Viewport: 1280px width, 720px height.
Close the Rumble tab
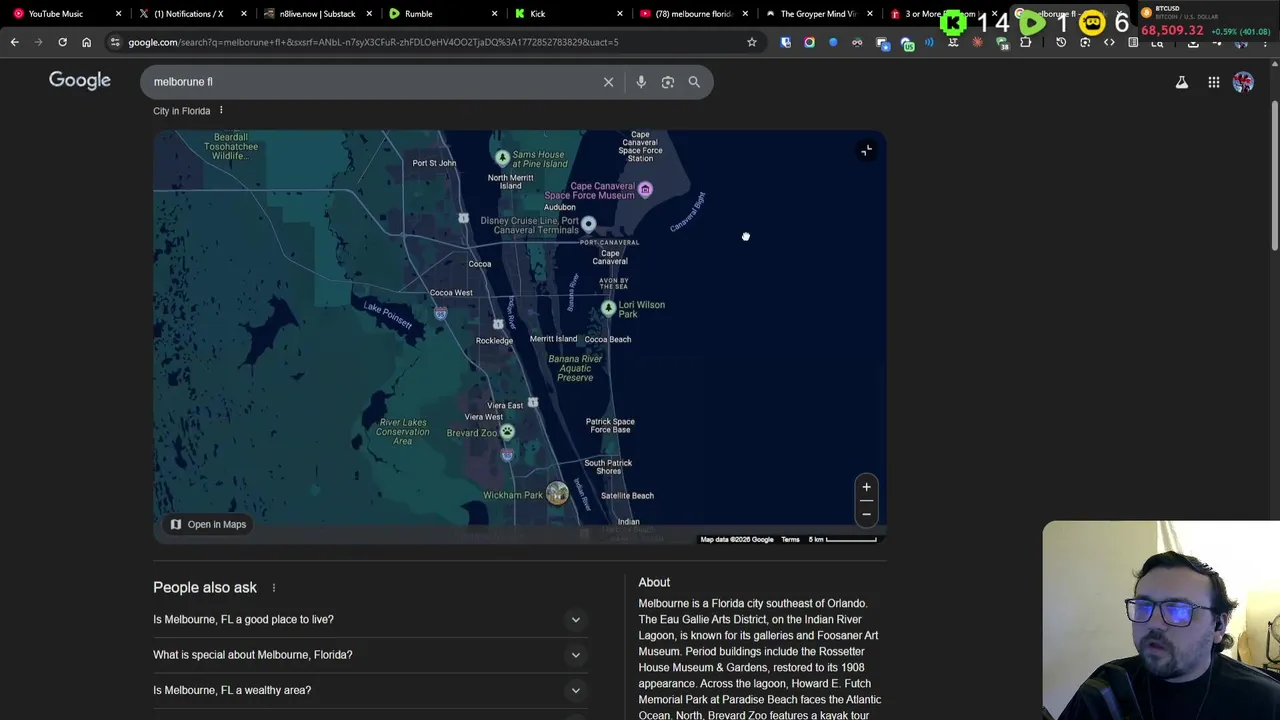pyautogui.click(x=494, y=14)
